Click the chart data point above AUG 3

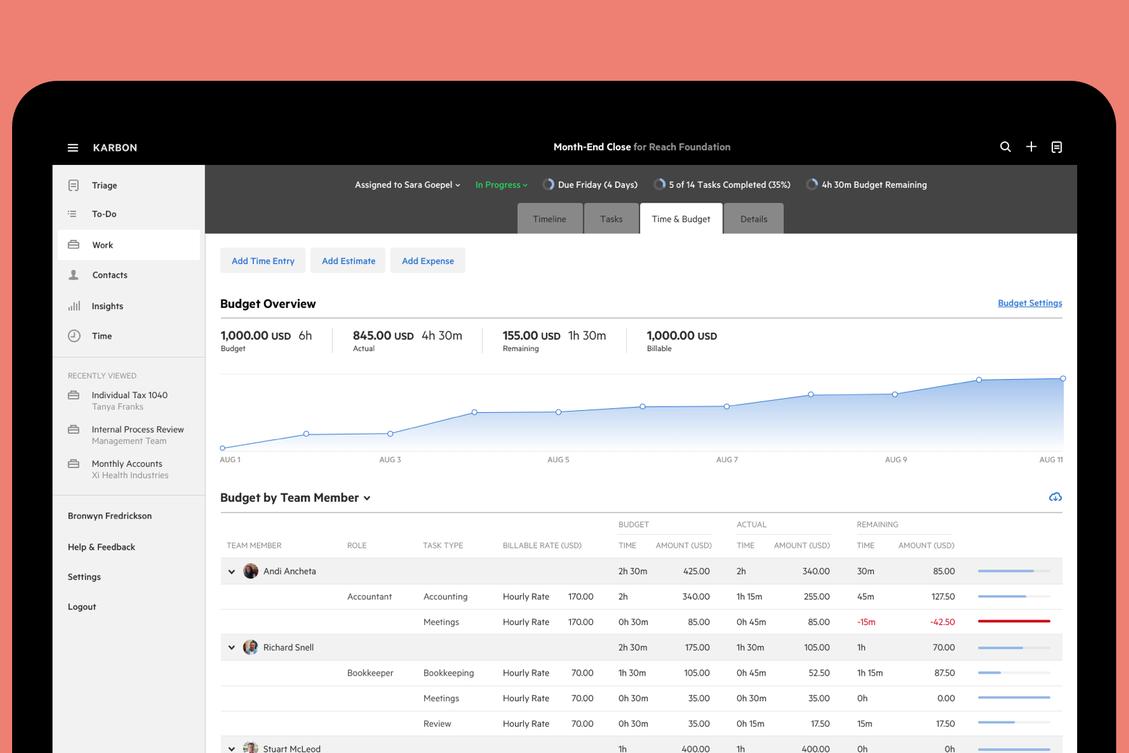[x=390, y=434]
